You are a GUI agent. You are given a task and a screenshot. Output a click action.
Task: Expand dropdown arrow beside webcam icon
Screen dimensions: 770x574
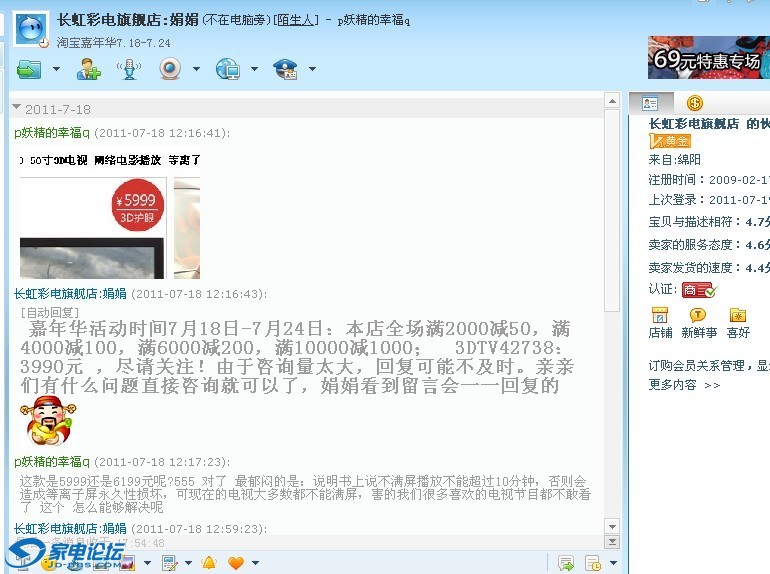point(196,70)
